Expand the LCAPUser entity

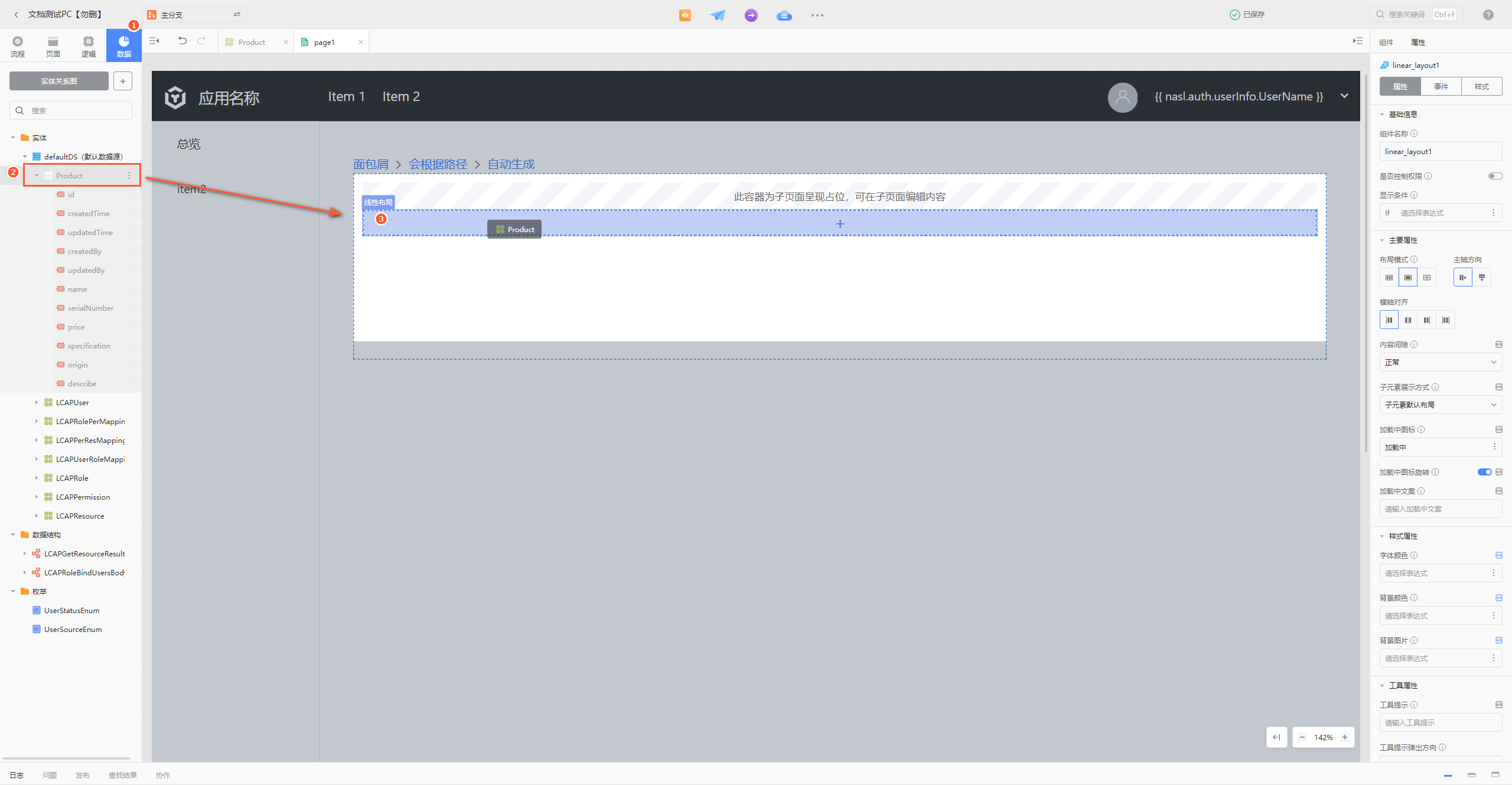(36, 402)
